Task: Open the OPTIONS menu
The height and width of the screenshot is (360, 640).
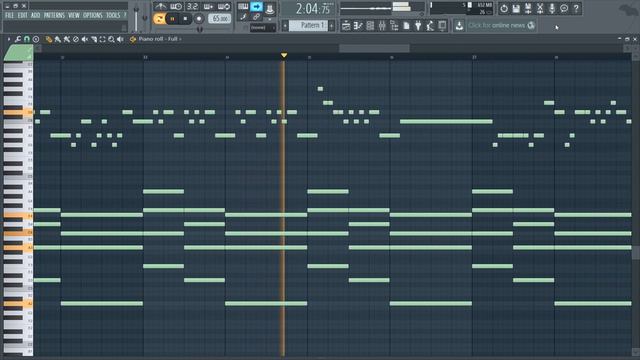Action: coord(93,16)
